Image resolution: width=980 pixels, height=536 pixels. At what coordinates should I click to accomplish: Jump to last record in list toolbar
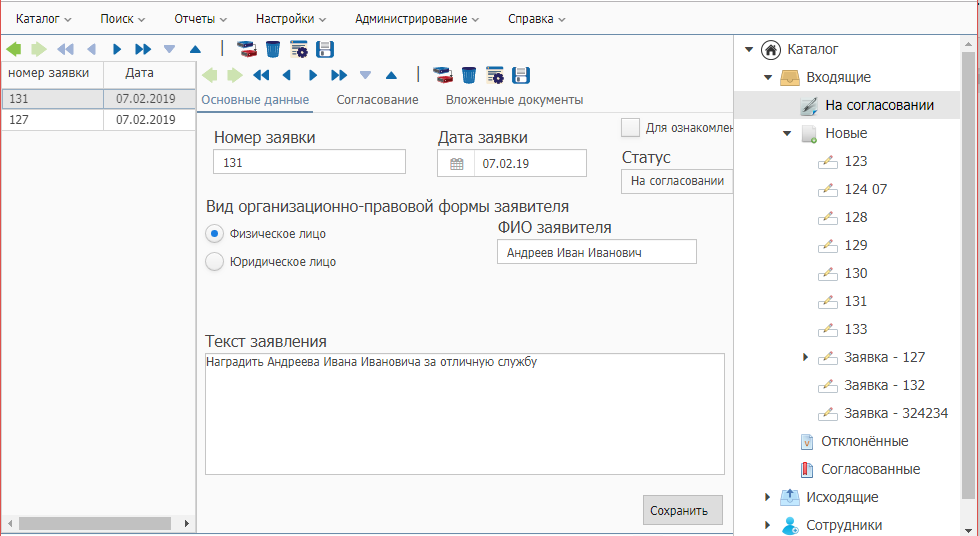143,49
